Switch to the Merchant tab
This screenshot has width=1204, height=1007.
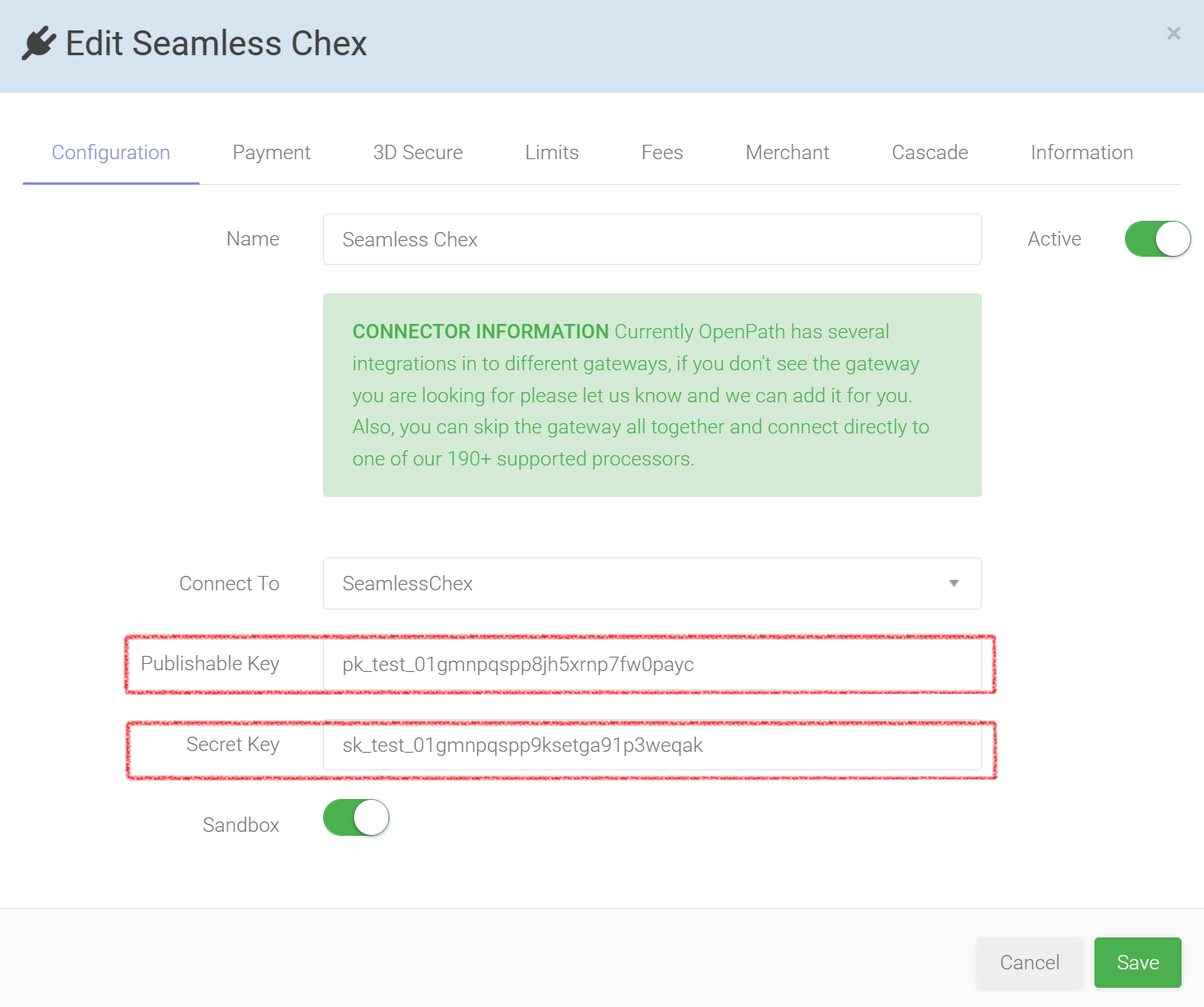(x=787, y=152)
